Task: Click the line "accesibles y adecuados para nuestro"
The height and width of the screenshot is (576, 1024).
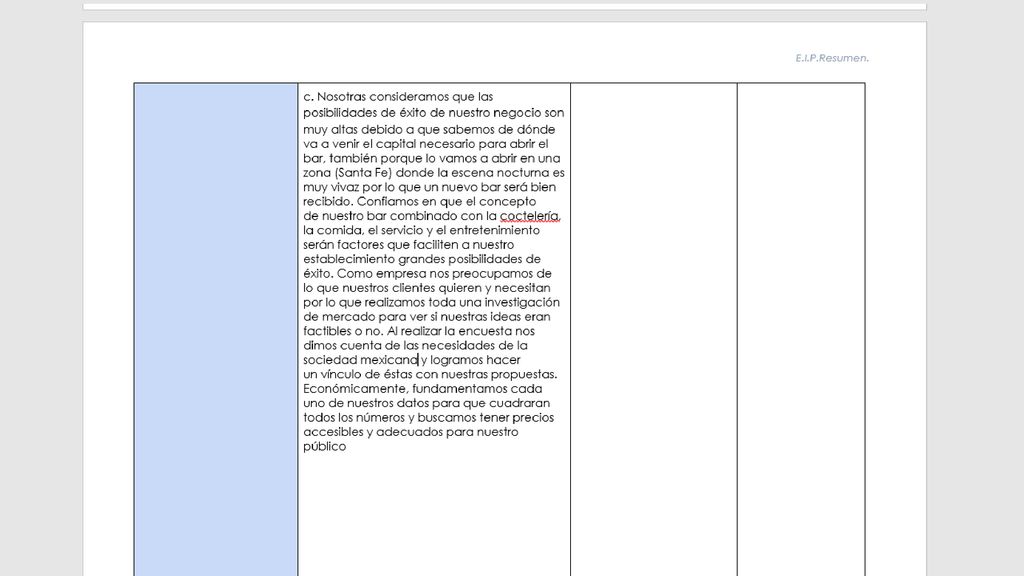Action: click(x=411, y=432)
